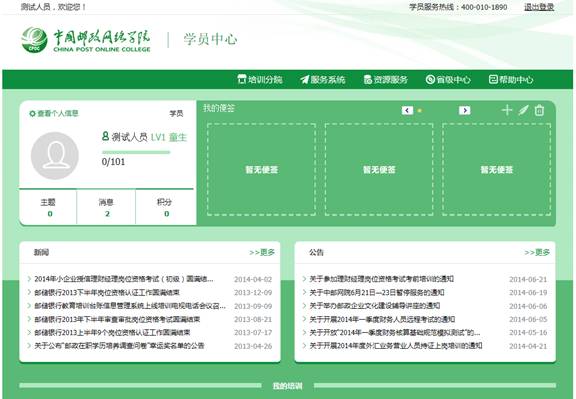Select the first empty 暂无便签 note slot
576x399 pixels.
click(262, 169)
